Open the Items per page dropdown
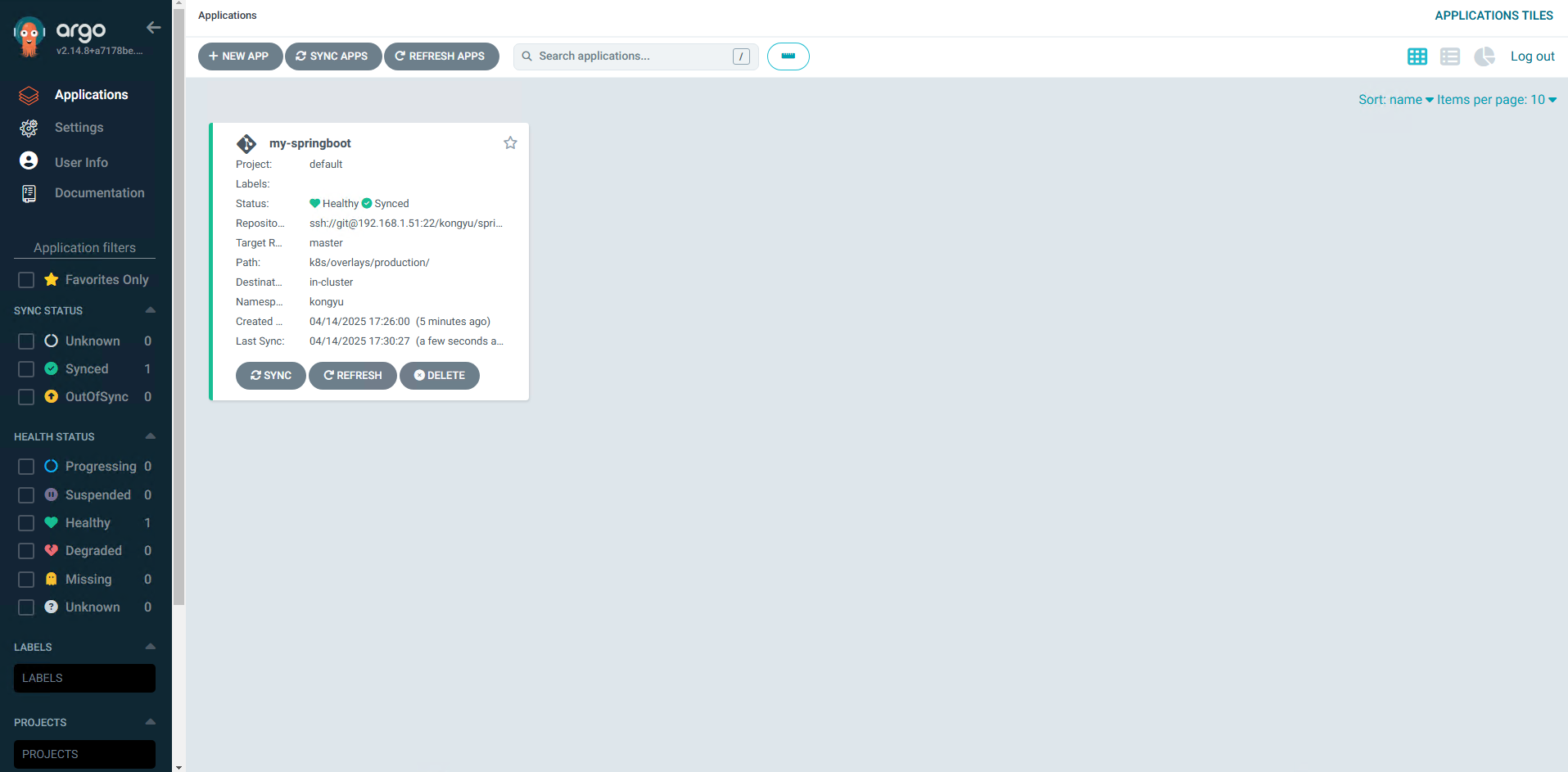1568x772 pixels. 1496,100
